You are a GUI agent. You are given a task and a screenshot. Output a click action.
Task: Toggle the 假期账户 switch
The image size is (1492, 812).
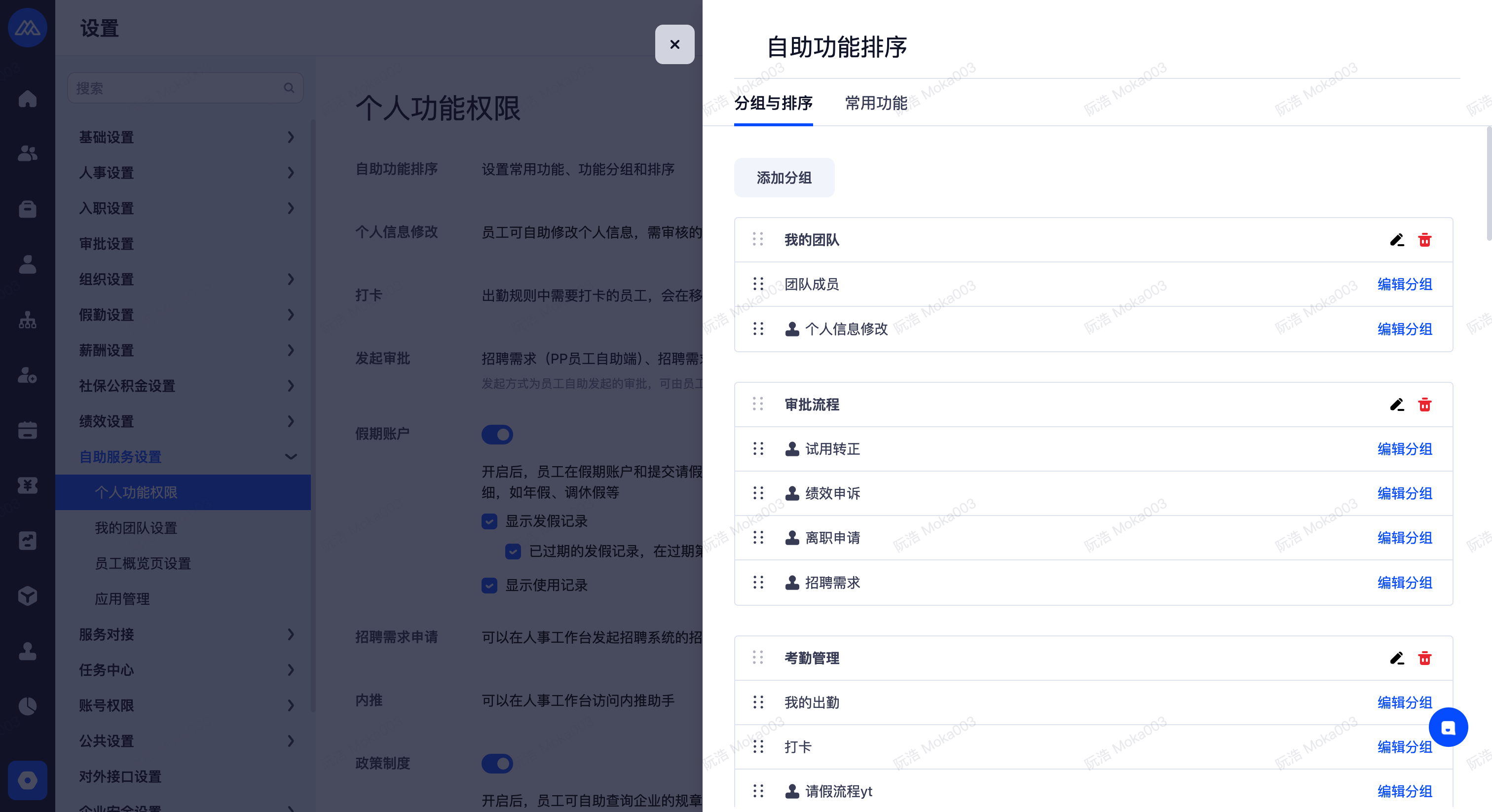tap(497, 435)
